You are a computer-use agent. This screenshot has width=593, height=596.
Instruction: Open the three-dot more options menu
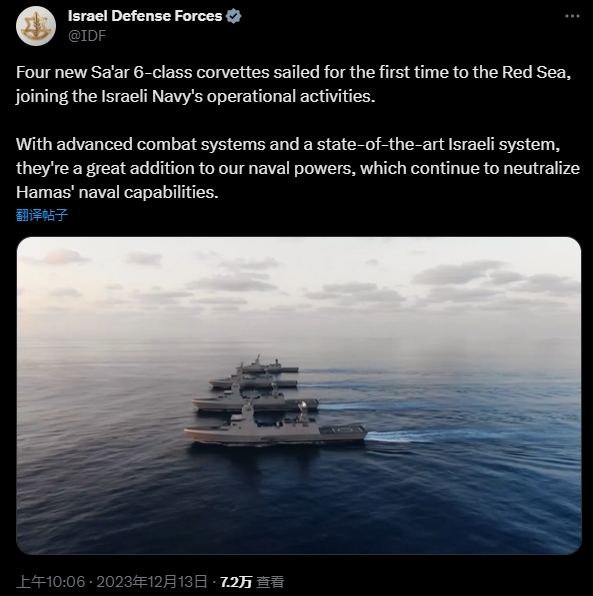tap(572, 16)
